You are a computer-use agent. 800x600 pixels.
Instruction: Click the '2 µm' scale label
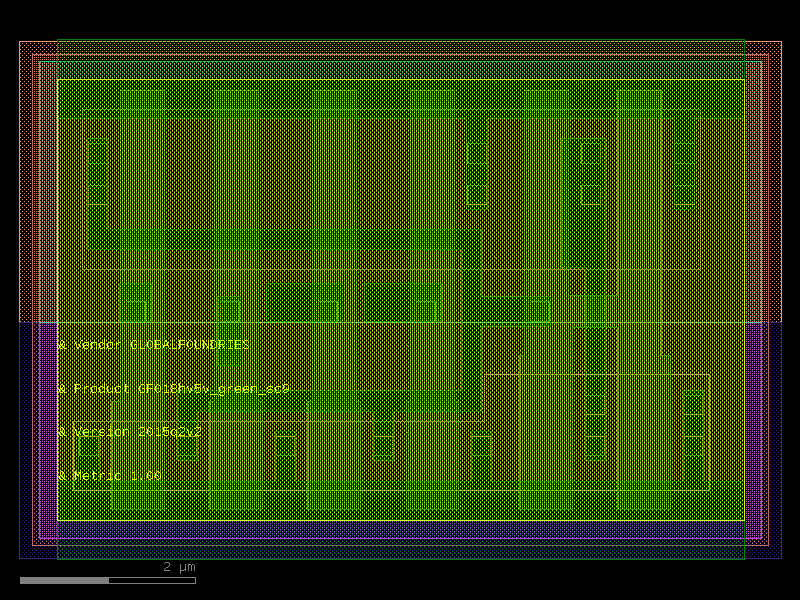point(179,567)
